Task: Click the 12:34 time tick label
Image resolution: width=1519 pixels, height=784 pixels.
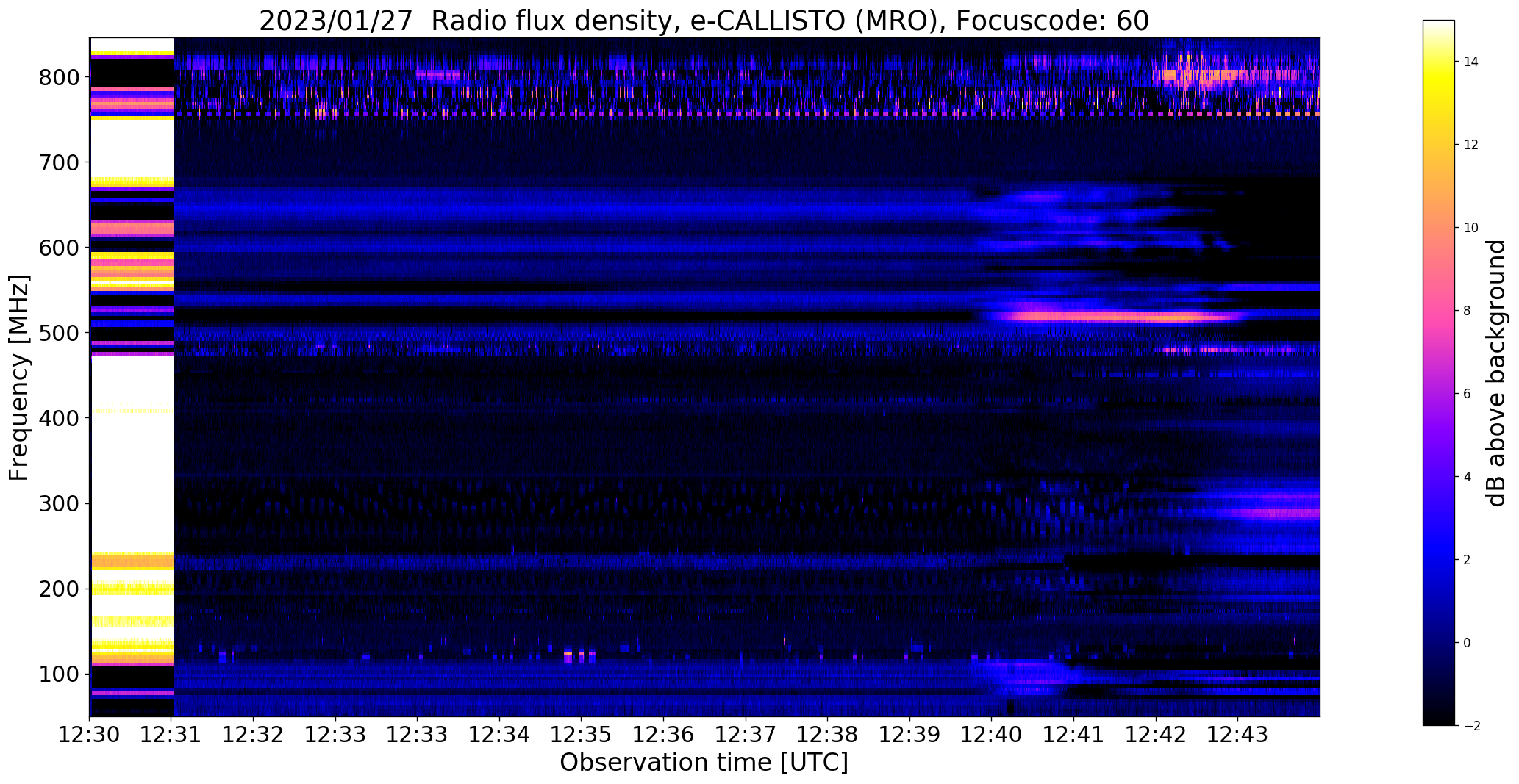Action: (500, 735)
